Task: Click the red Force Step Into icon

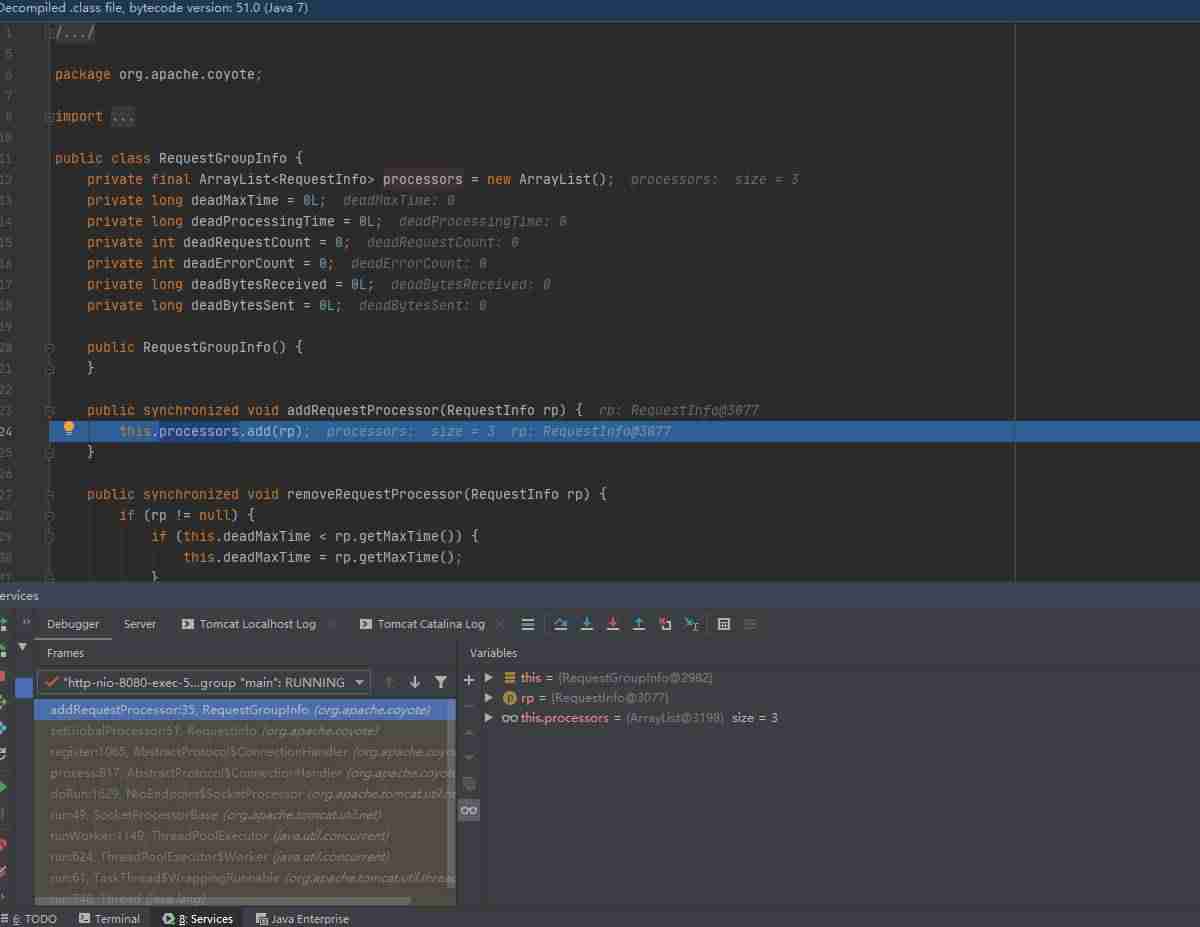Action: point(613,624)
